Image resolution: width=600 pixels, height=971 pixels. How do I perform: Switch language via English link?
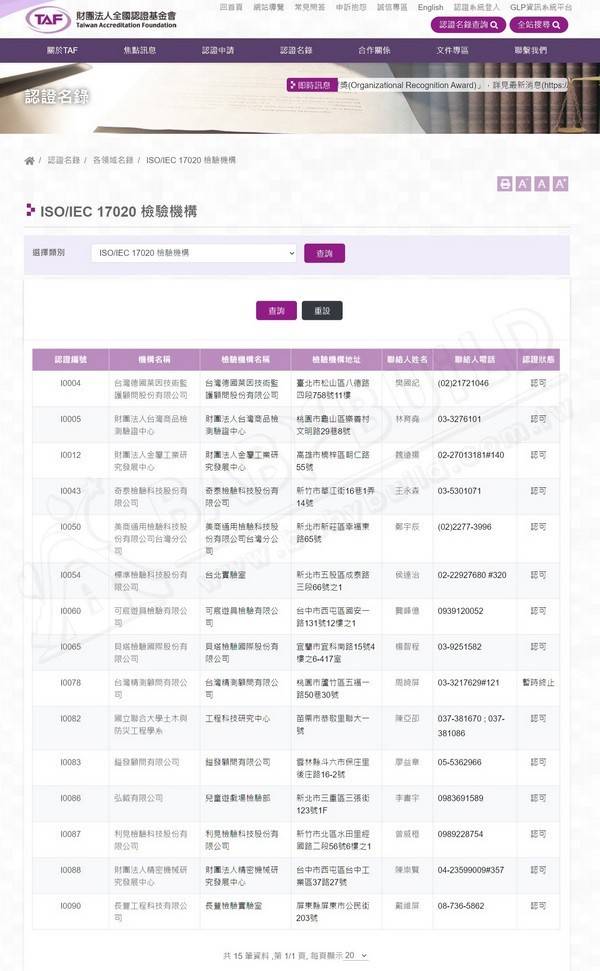[x=430, y=7]
